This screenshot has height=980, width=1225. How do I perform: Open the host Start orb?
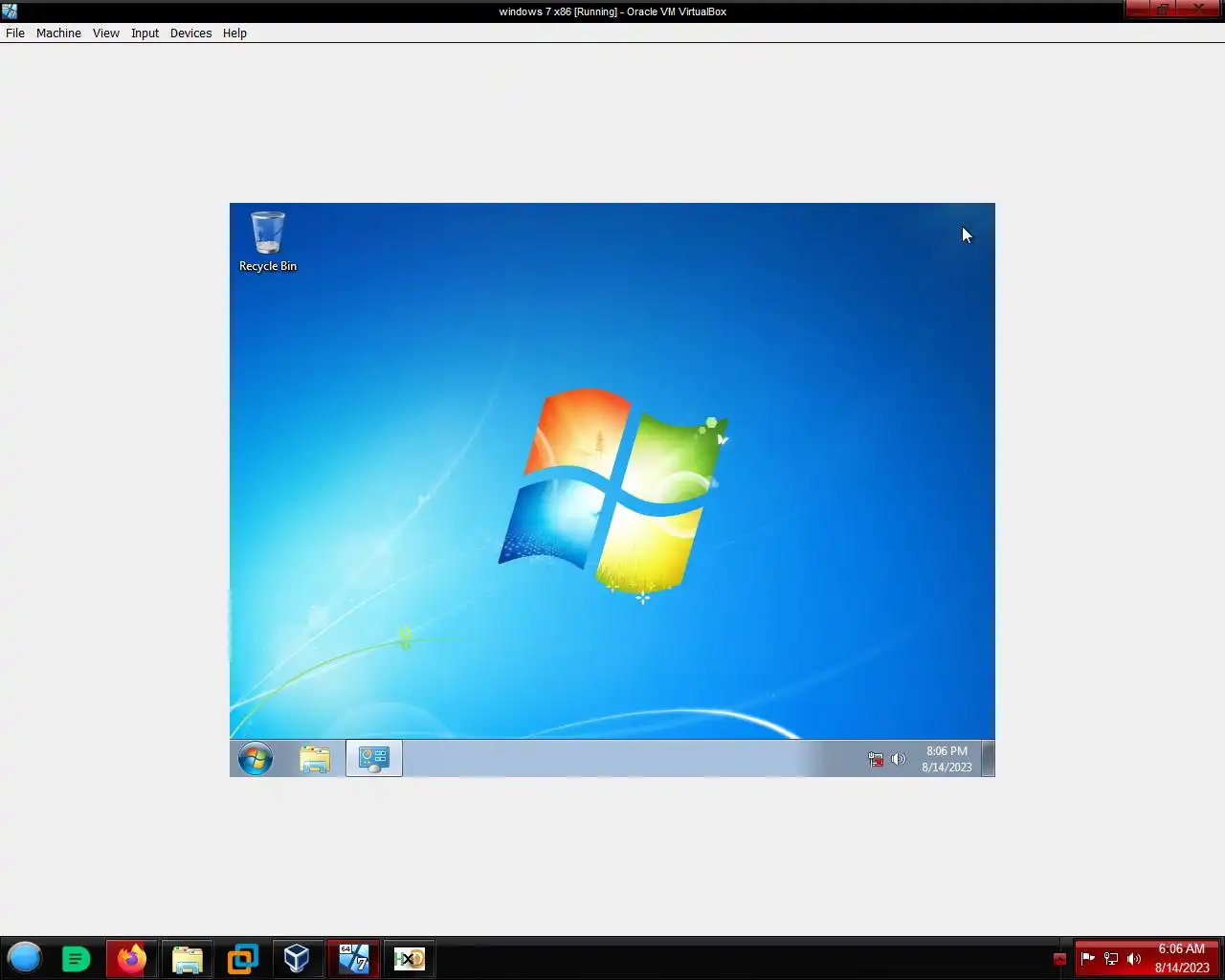tap(25, 958)
